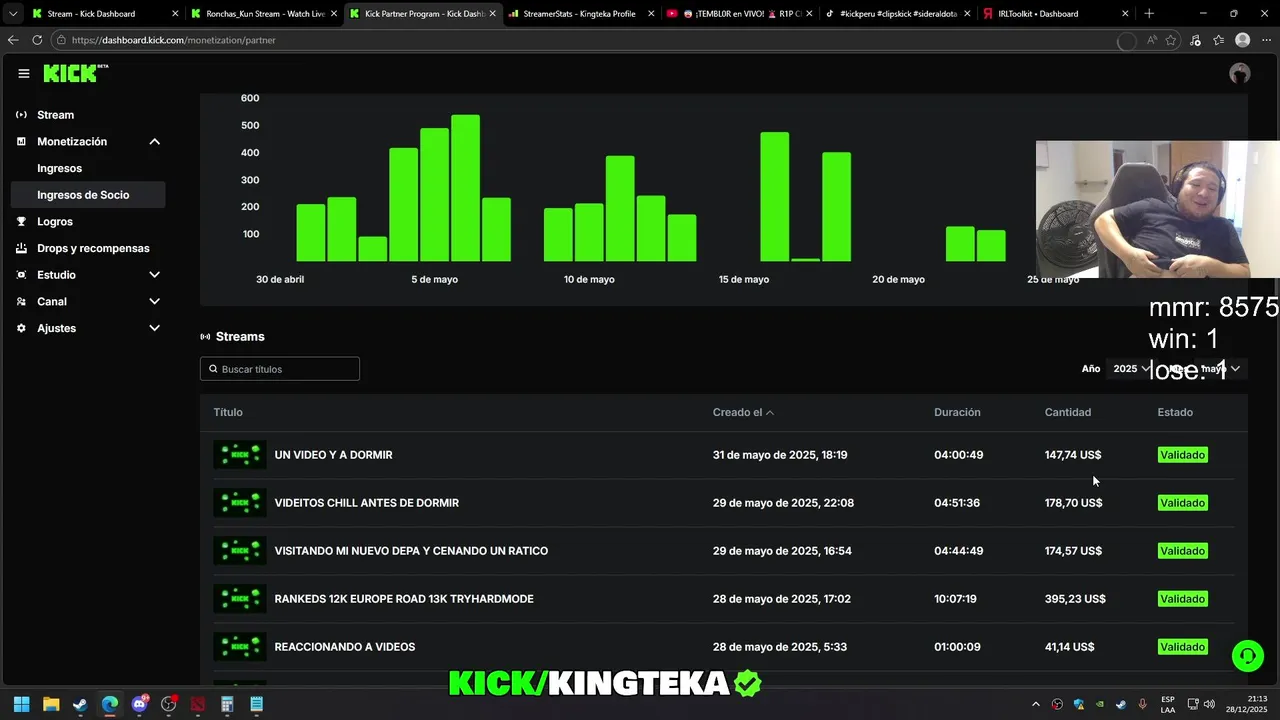Go to Stream sidebar page
1280x720 pixels.
[x=56, y=115]
